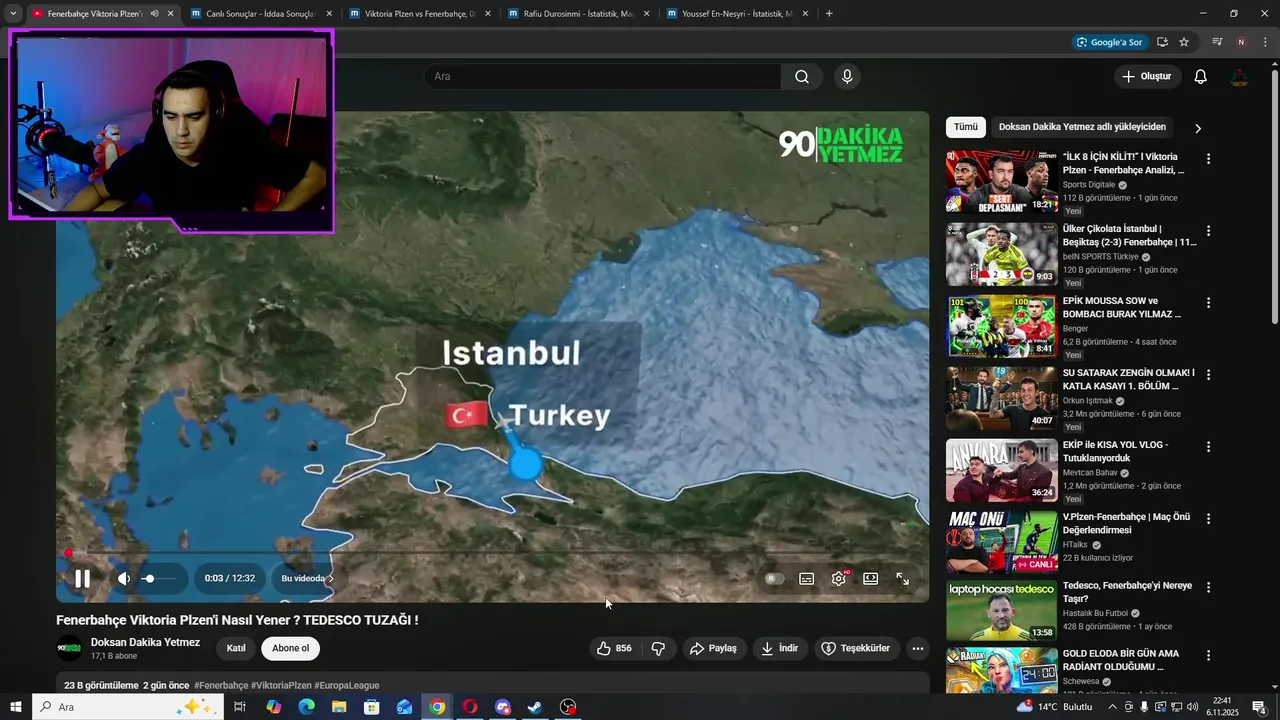Viewport: 1280px width, 720px height.
Task: Expand the 'Bu videoda' chapters chevron
Action: tap(331, 578)
